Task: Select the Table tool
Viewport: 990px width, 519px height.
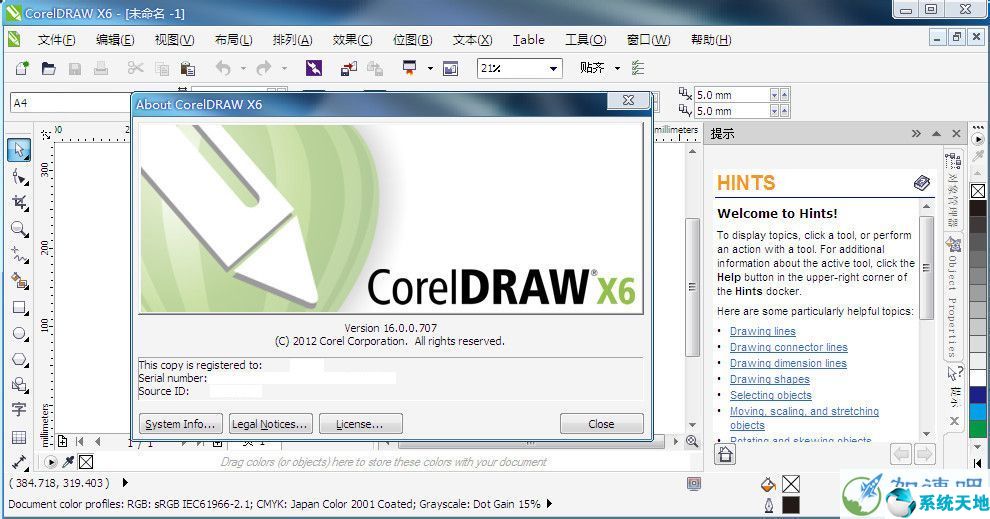Action: 19,437
